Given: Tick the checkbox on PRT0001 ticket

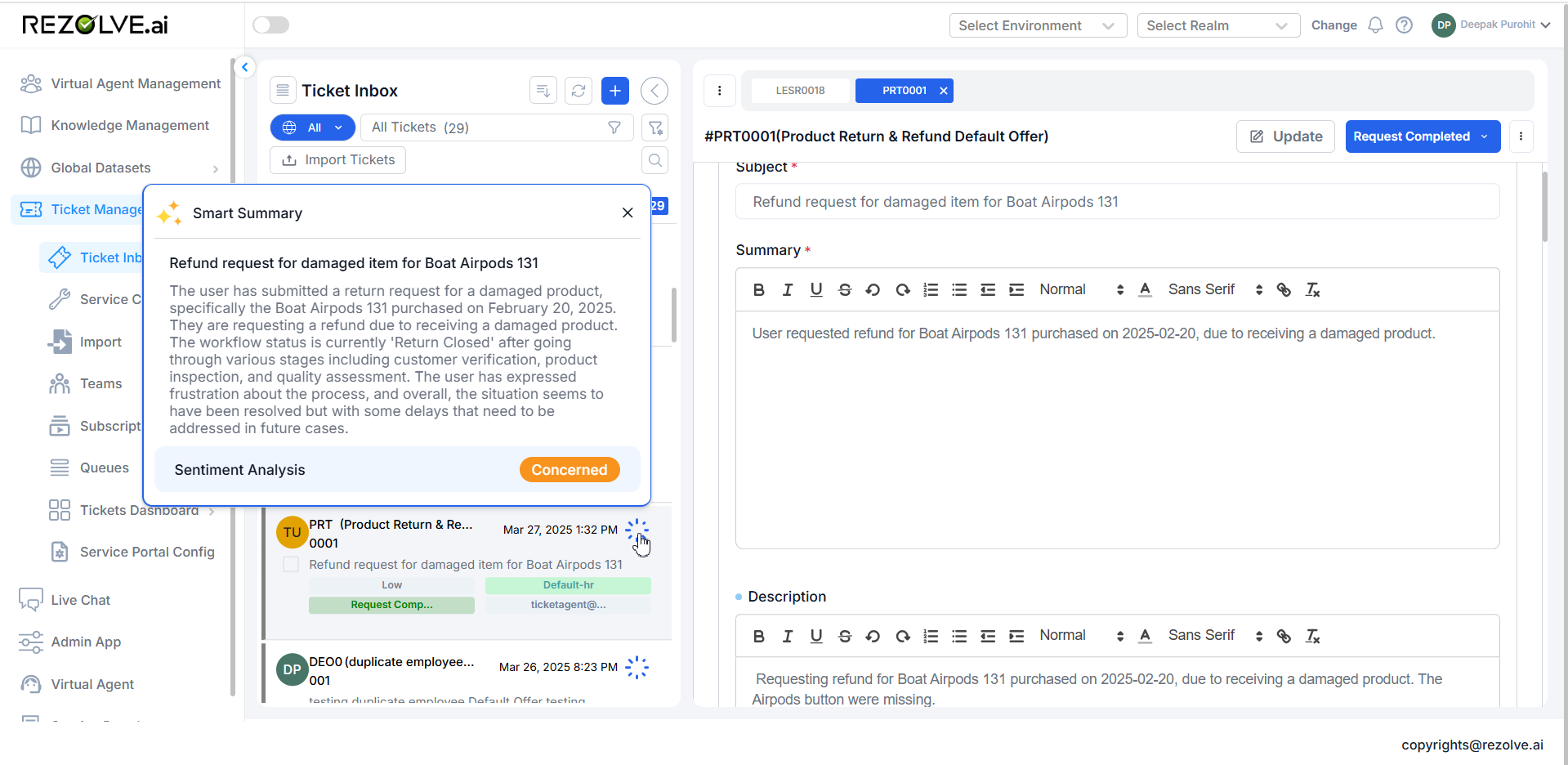Looking at the screenshot, I should pyautogui.click(x=291, y=564).
